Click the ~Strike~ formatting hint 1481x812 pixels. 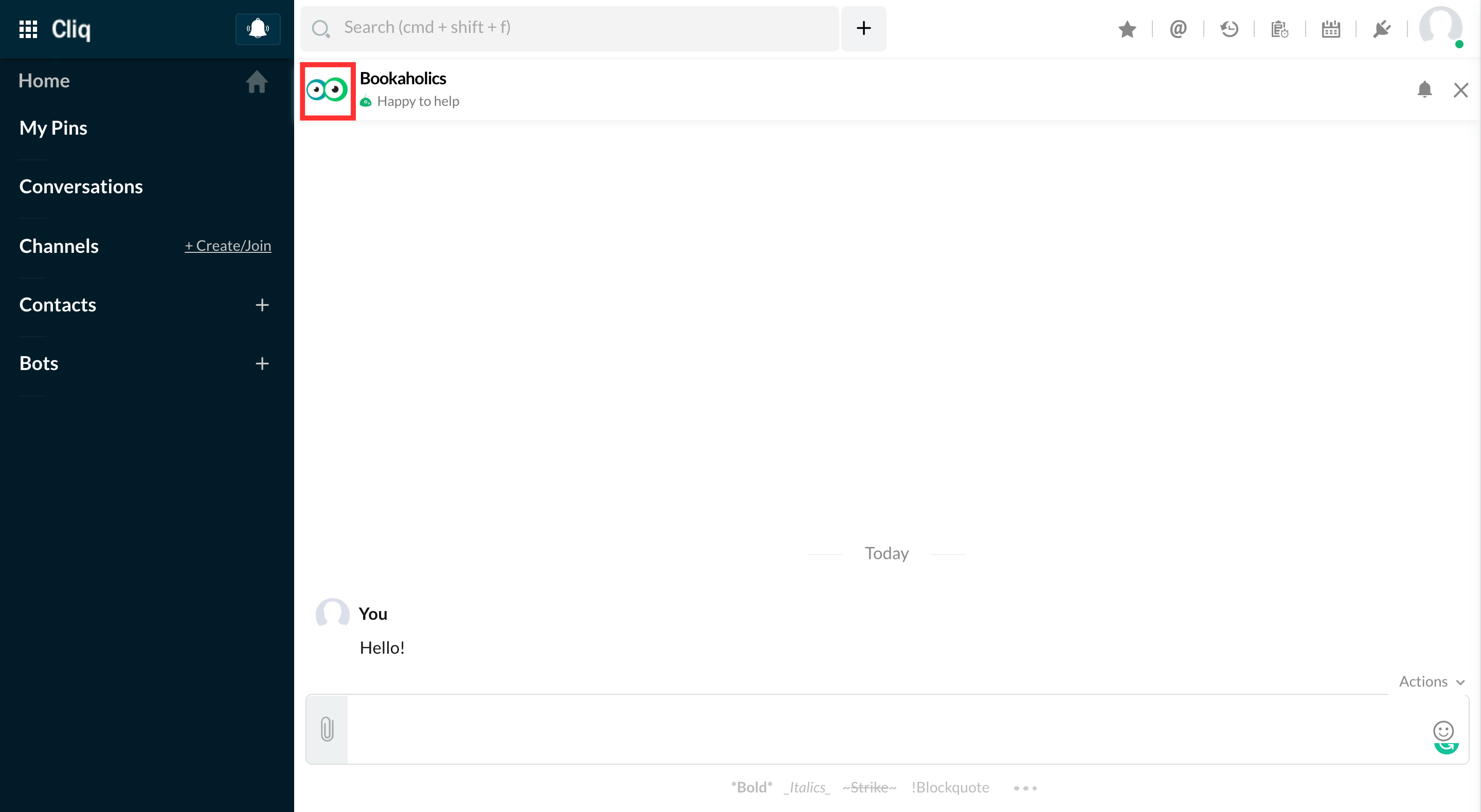pyautogui.click(x=869, y=788)
